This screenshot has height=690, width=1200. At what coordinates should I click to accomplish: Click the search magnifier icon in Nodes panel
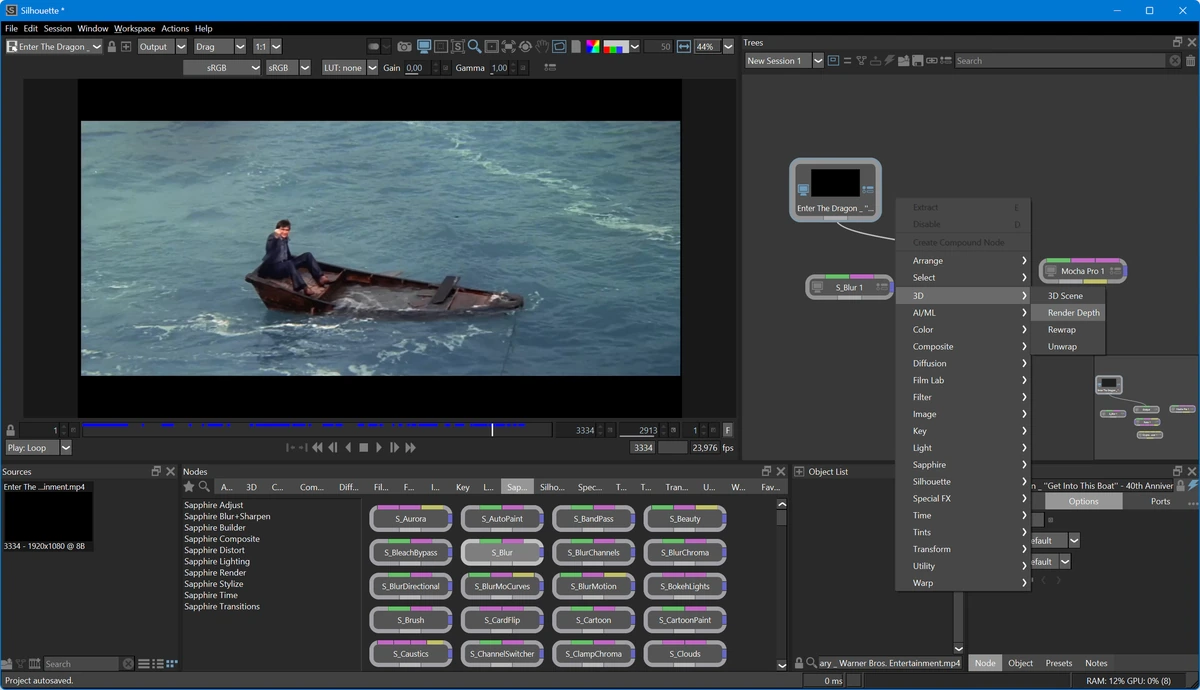coord(204,487)
